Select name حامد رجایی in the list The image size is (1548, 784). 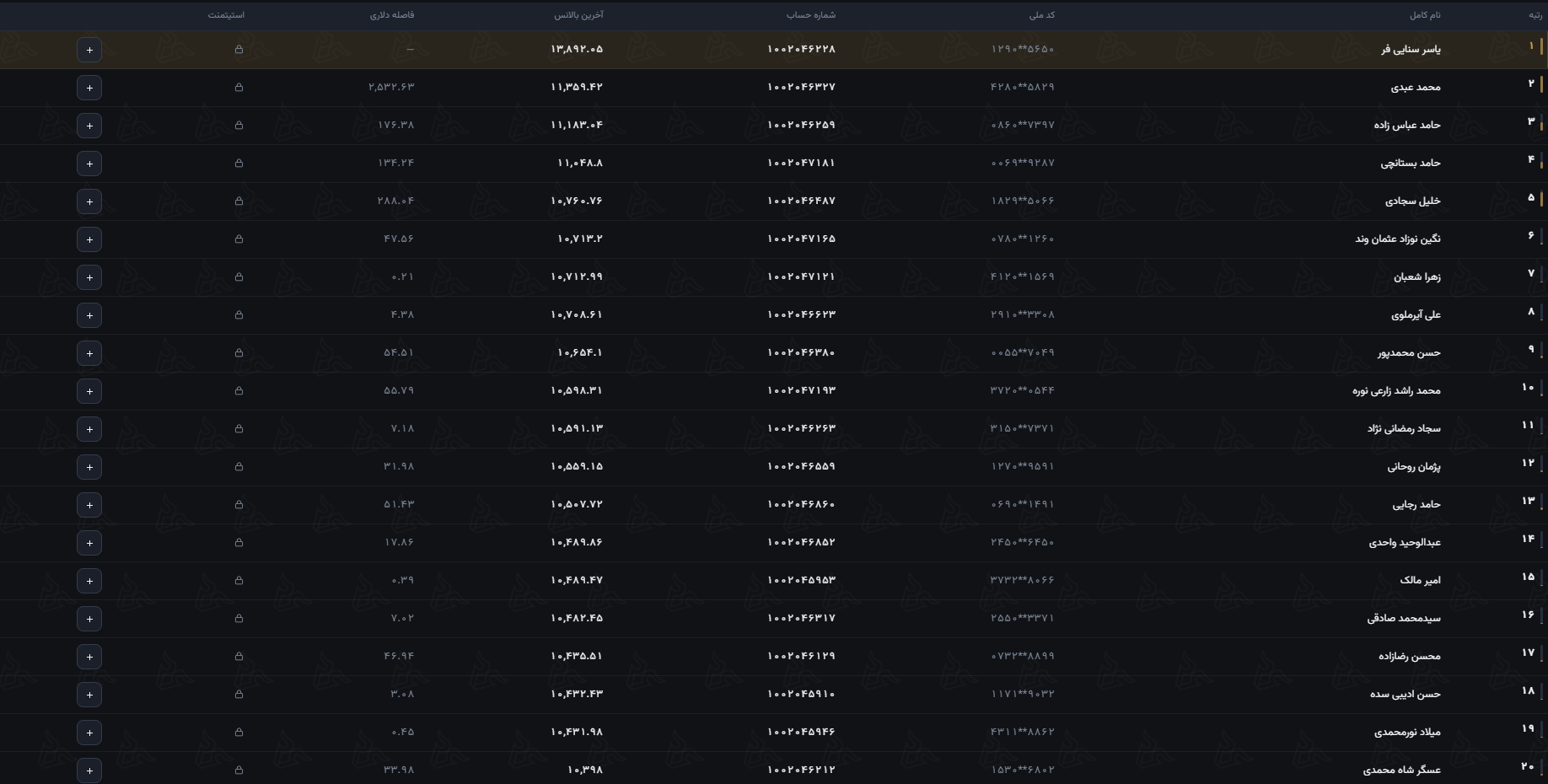click(1416, 504)
